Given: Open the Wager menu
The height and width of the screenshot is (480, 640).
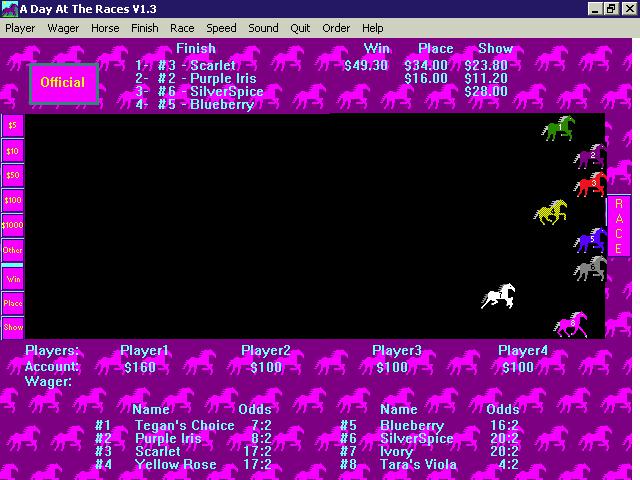Looking at the screenshot, I should (x=63, y=28).
